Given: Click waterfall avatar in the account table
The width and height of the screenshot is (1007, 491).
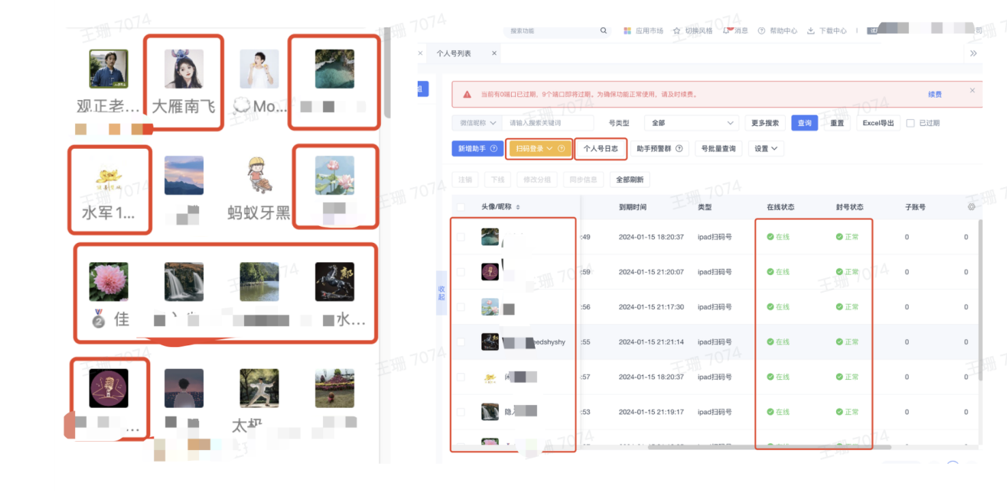Looking at the screenshot, I should pos(490,411).
